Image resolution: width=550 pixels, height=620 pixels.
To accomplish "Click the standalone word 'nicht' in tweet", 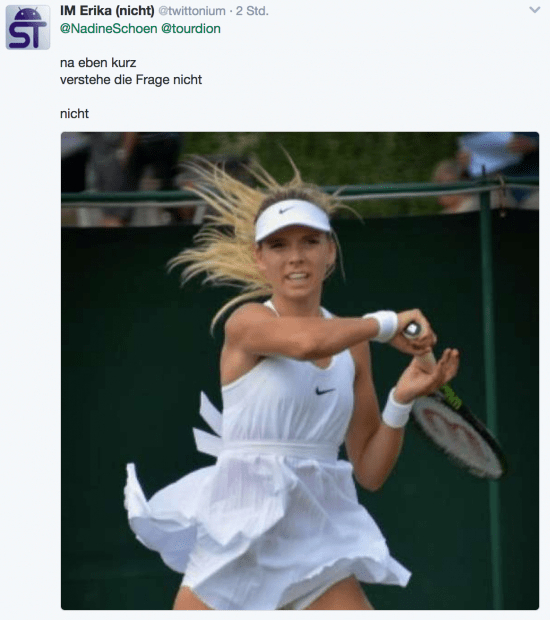I will (74, 113).
